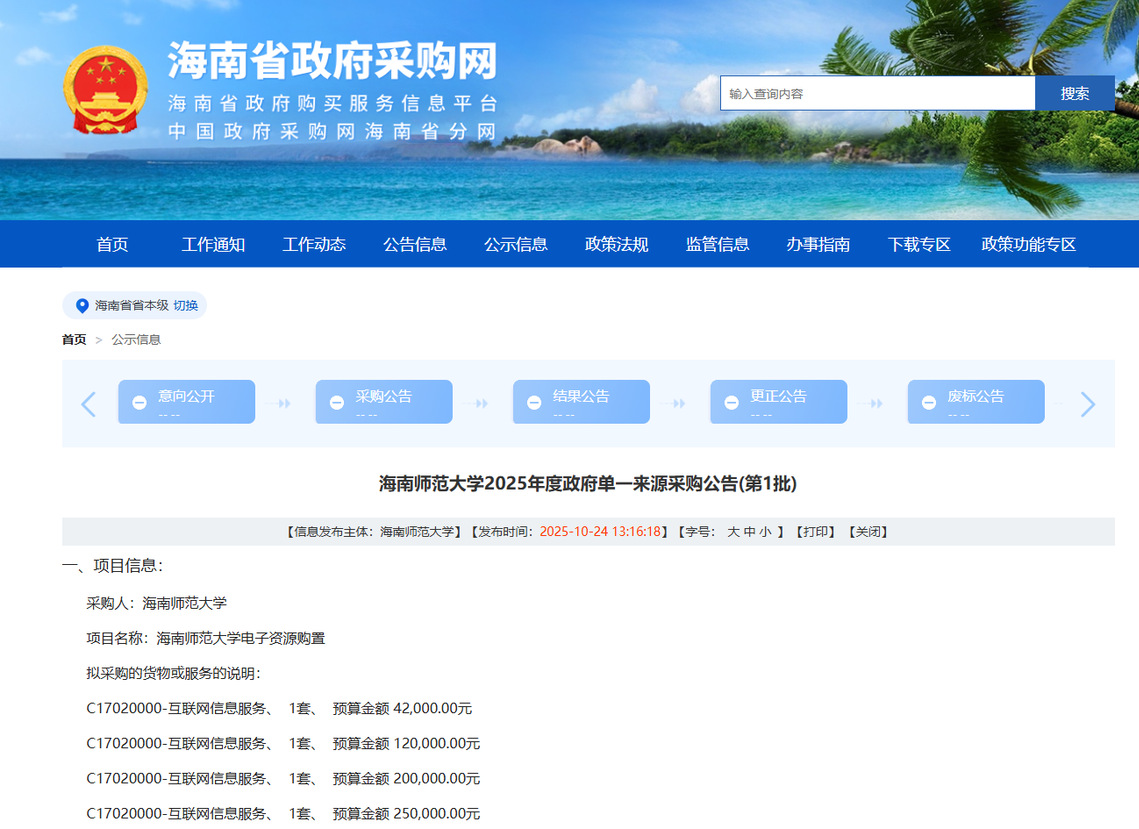Viewport: 1139px width, 829px height.
Task: Click minus icon on 结果公告 step
Action: tap(534, 402)
